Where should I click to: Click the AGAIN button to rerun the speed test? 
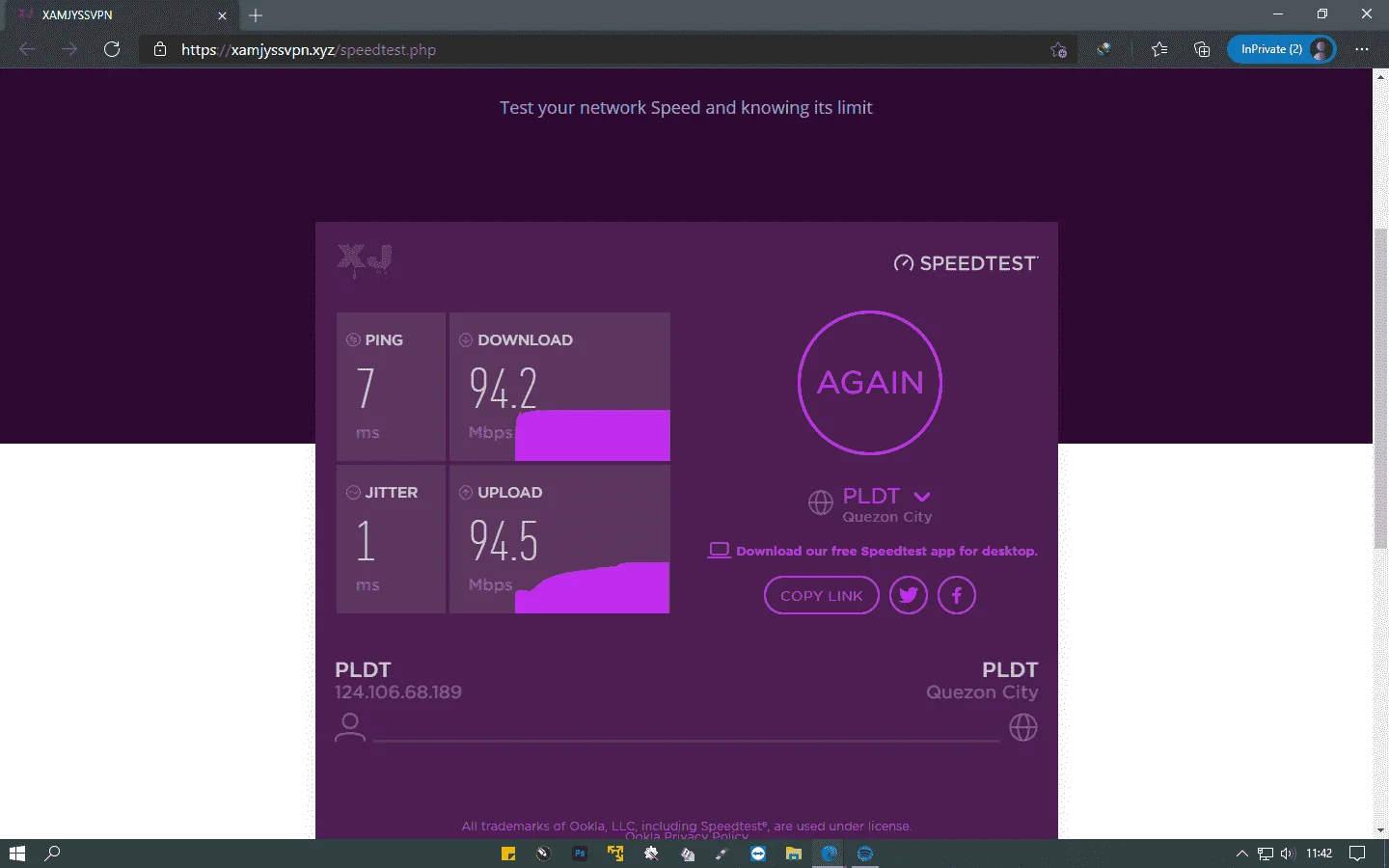870,383
